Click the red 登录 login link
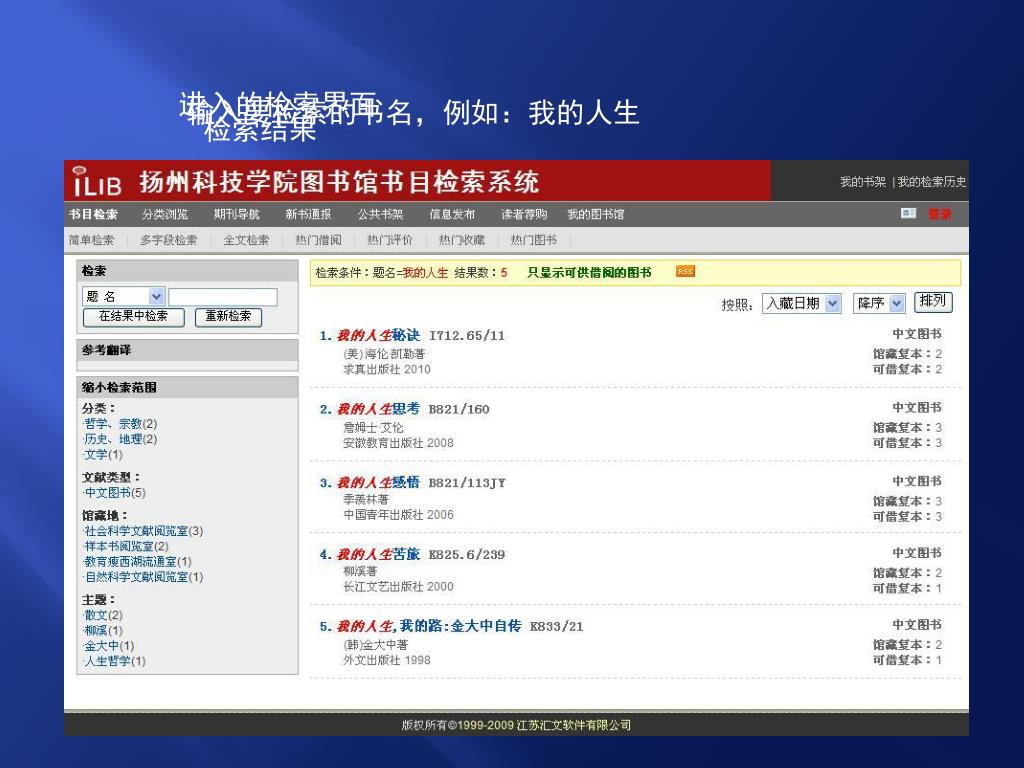Viewport: 1024px width, 768px height. (x=940, y=214)
